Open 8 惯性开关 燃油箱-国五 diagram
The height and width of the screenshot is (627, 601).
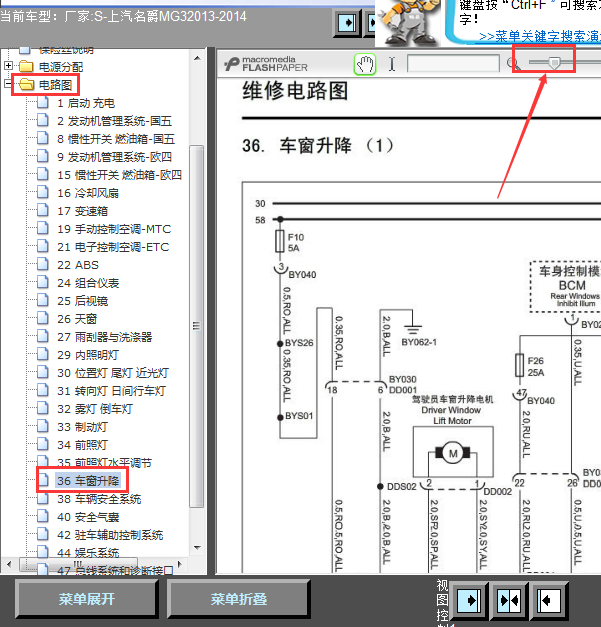point(116,139)
